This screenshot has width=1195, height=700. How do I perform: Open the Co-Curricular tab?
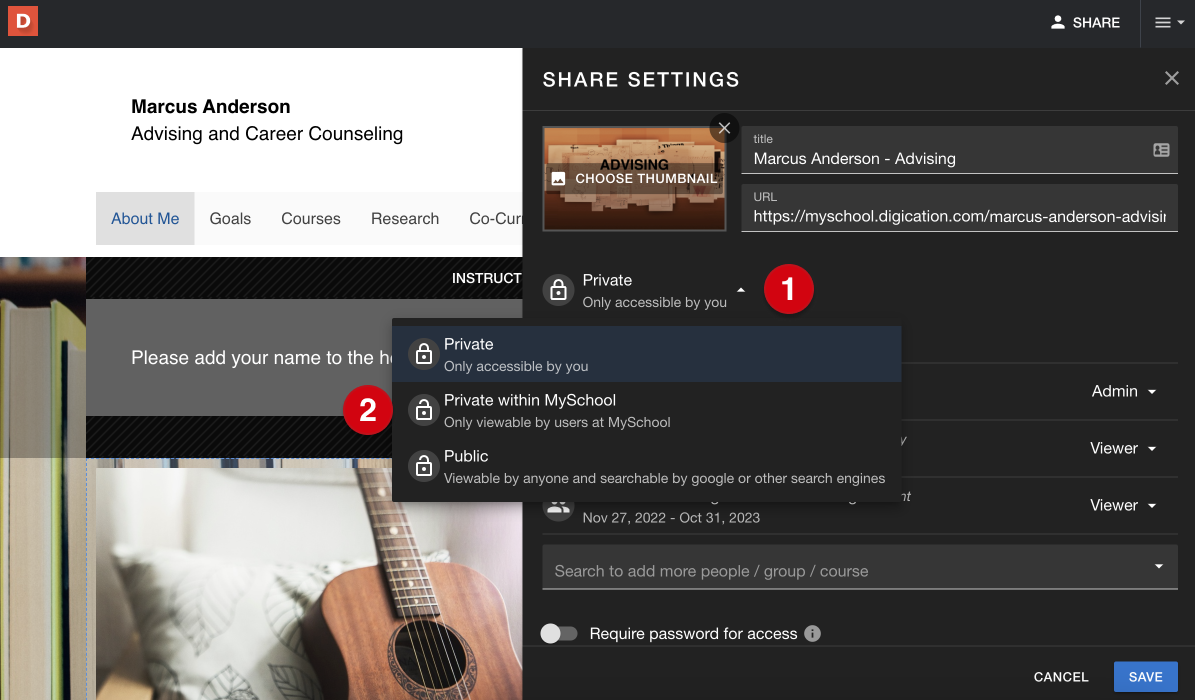(495, 219)
